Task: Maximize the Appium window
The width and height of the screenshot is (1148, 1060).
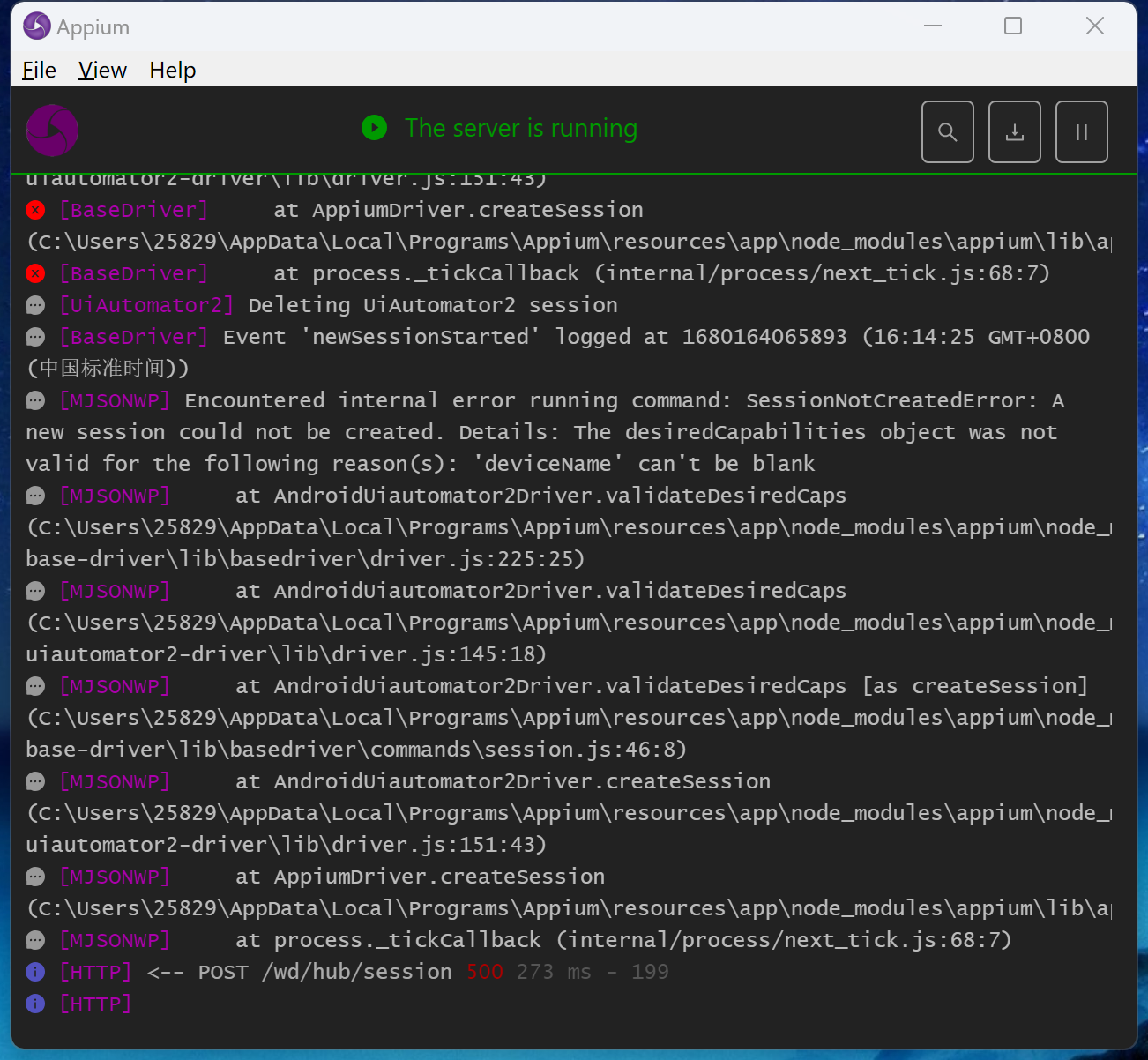Action: pyautogui.click(x=1013, y=26)
